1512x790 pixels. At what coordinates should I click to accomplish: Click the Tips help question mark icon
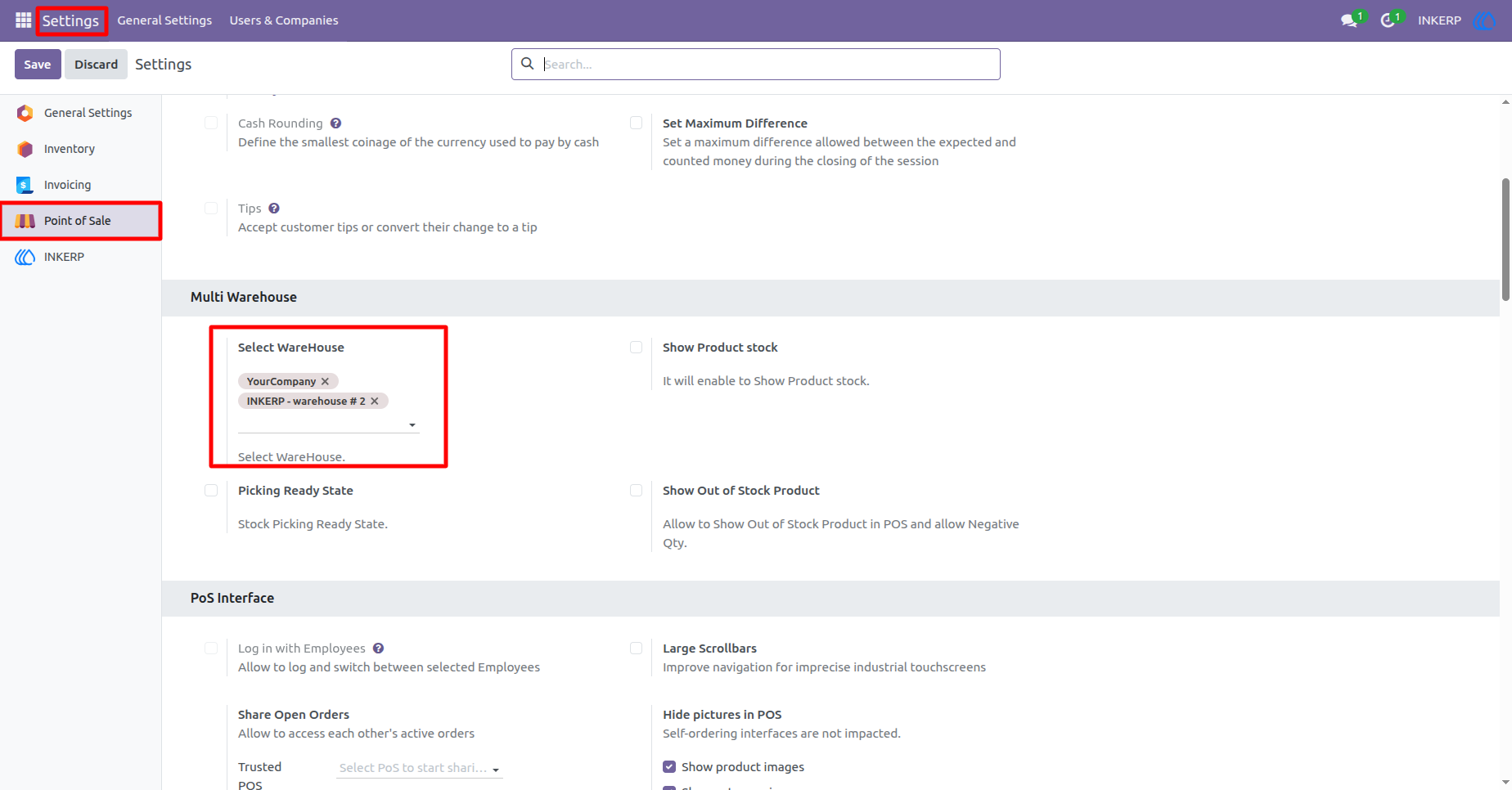pyautogui.click(x=274, y=209)
